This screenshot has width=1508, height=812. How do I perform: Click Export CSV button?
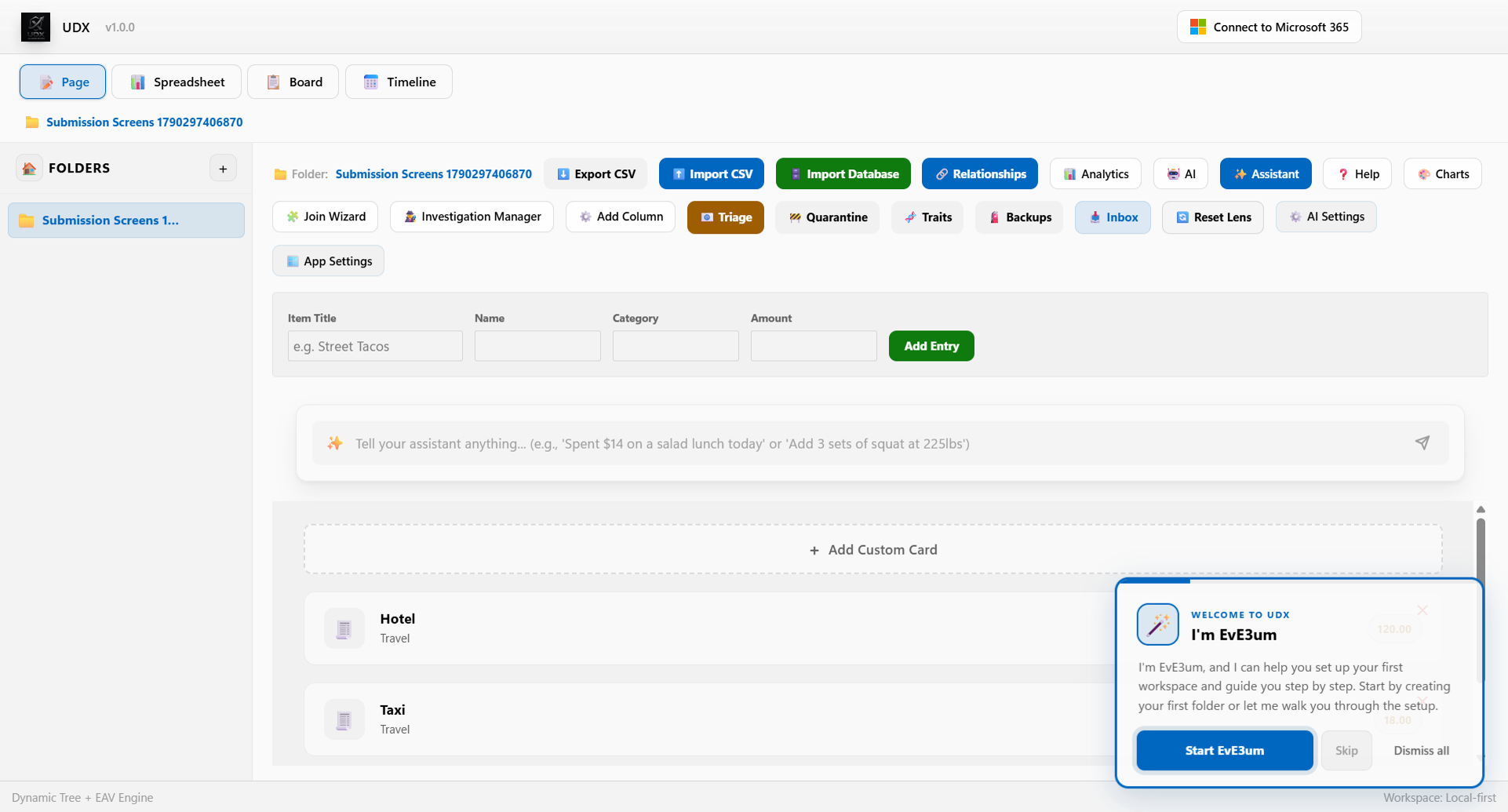pos(596,174)
